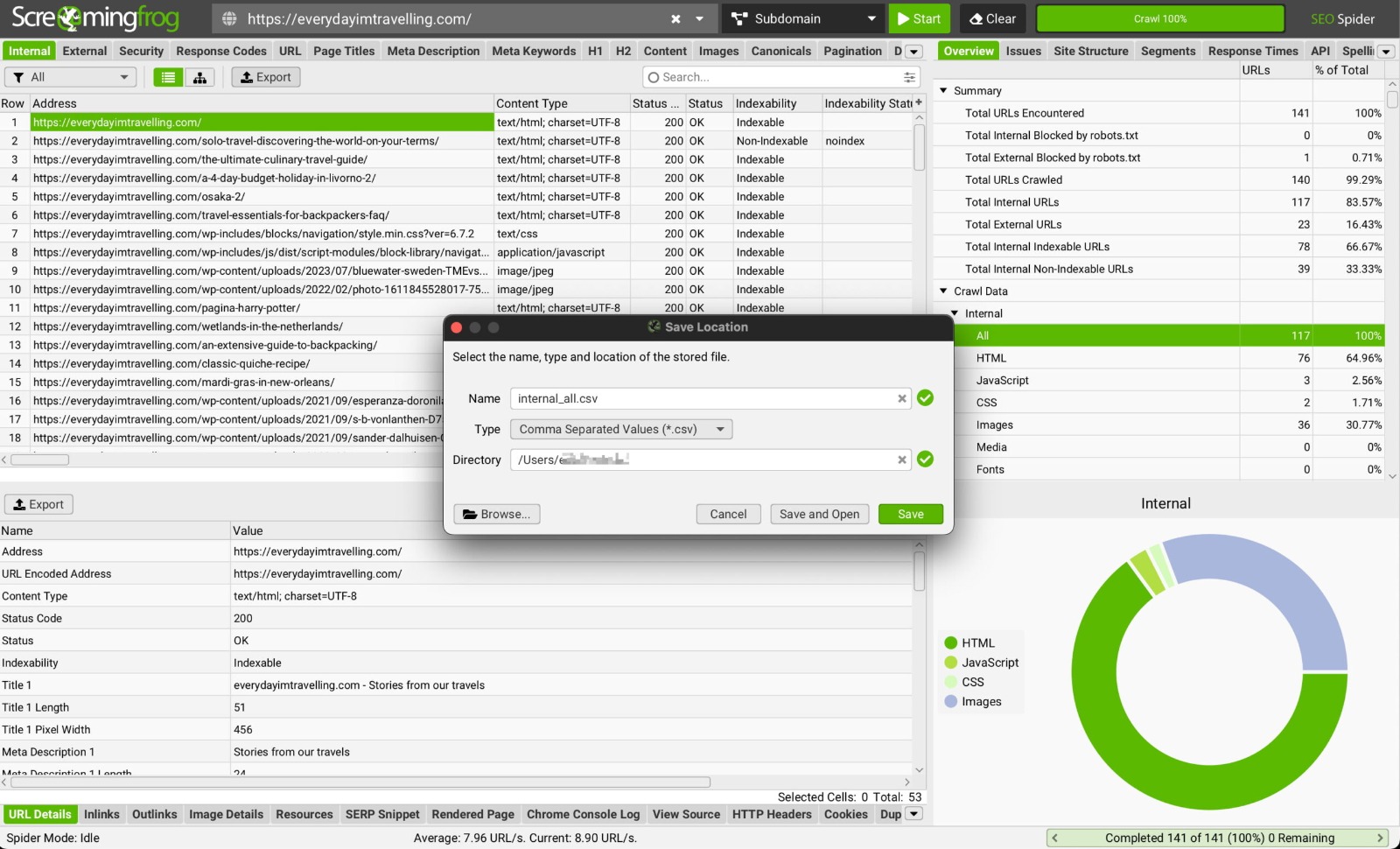This screenshot has height=849, width=1400.
Task: Open the Inlinks bottom tab
Action: (101, 815)
